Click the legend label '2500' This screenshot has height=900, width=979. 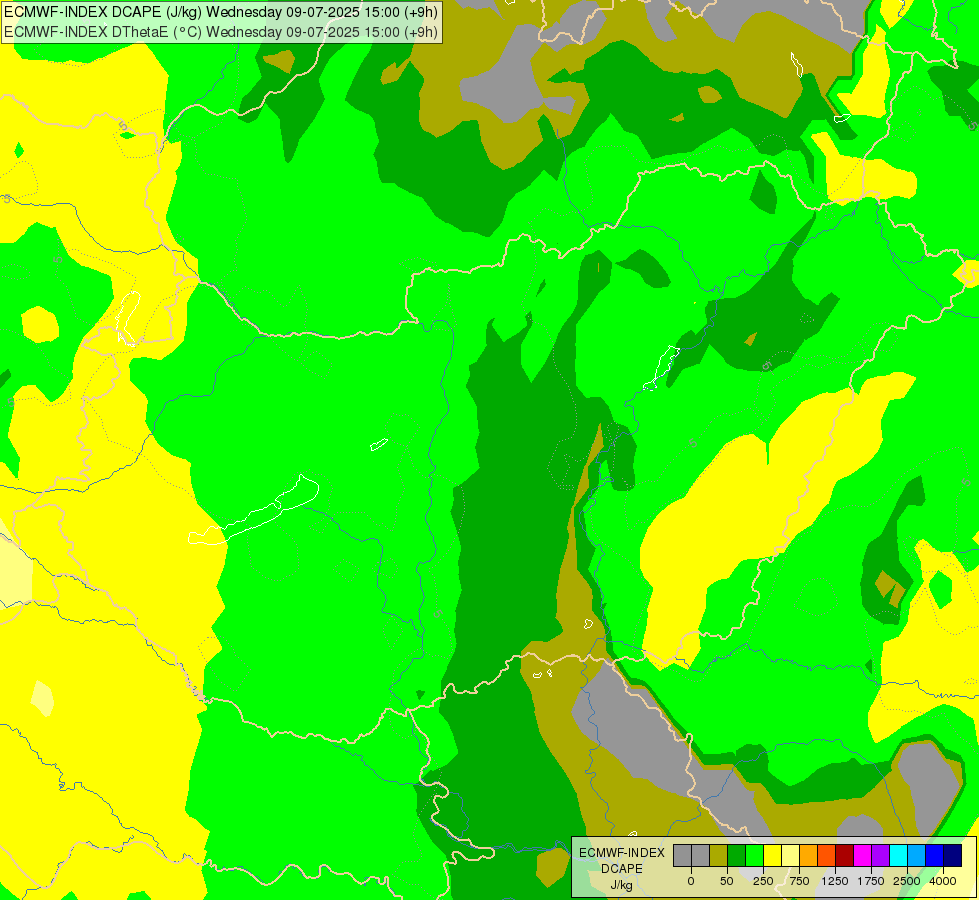point(907,881)
